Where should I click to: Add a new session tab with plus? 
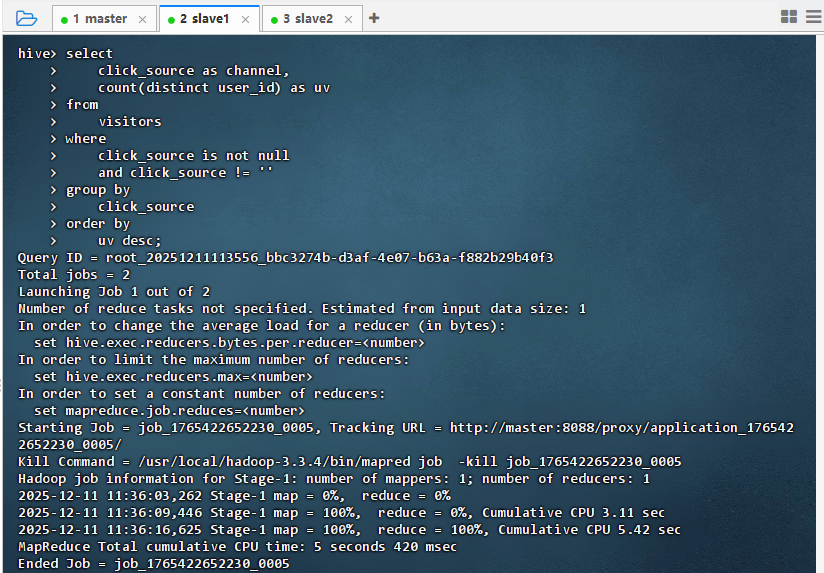pyautogui.click(x=374, y=18)
